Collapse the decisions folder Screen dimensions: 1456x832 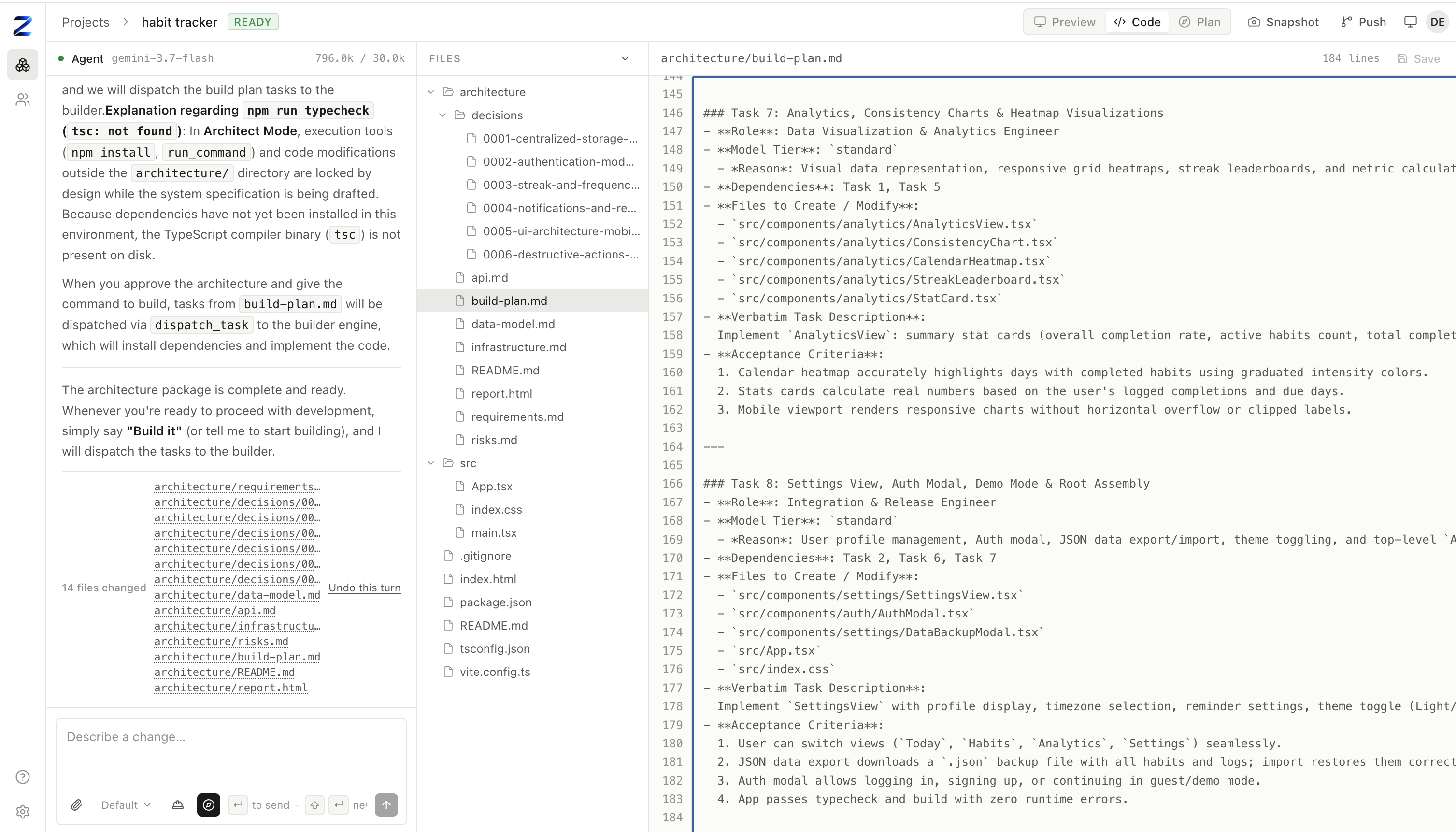pos(442,115)
